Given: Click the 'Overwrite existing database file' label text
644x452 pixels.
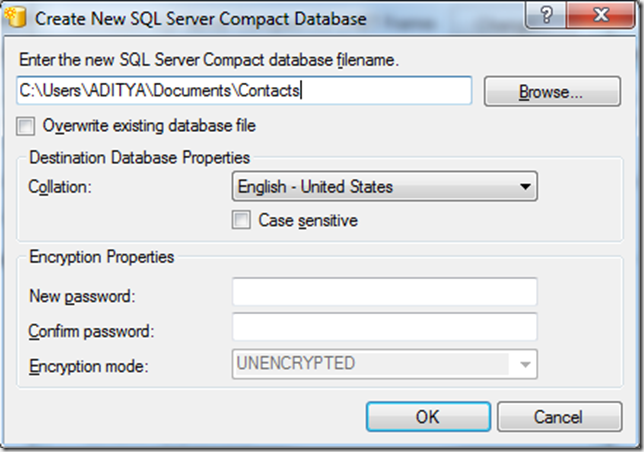Looking at the screenshot, I should (x=150, y=126).
